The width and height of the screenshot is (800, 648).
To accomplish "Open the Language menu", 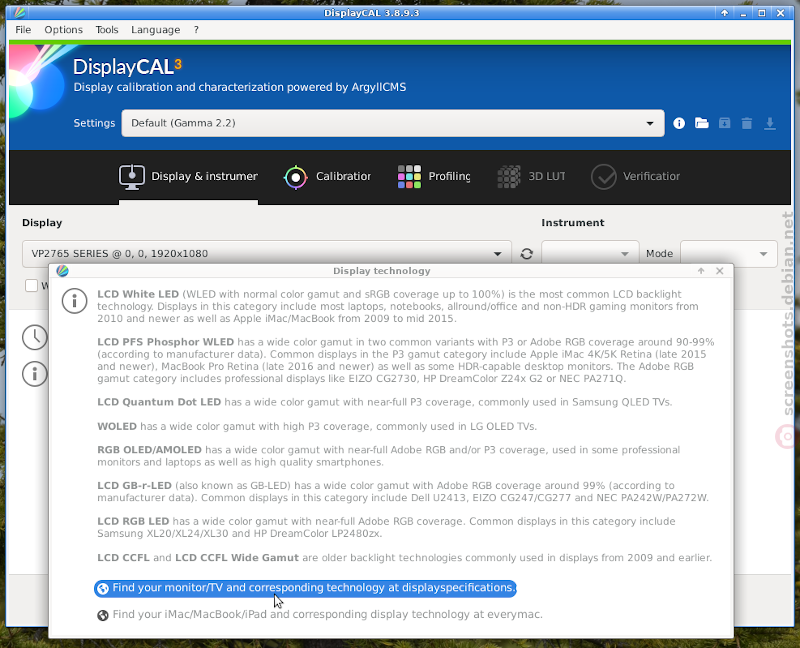I will (x=156, y=30).
